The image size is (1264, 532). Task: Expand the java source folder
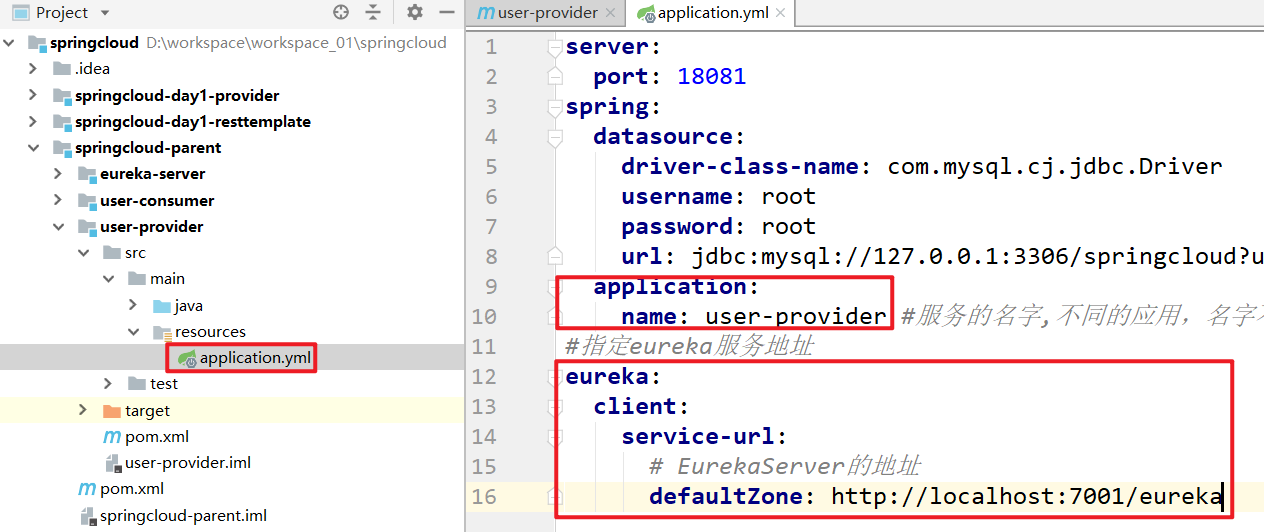tap(133, 305)
